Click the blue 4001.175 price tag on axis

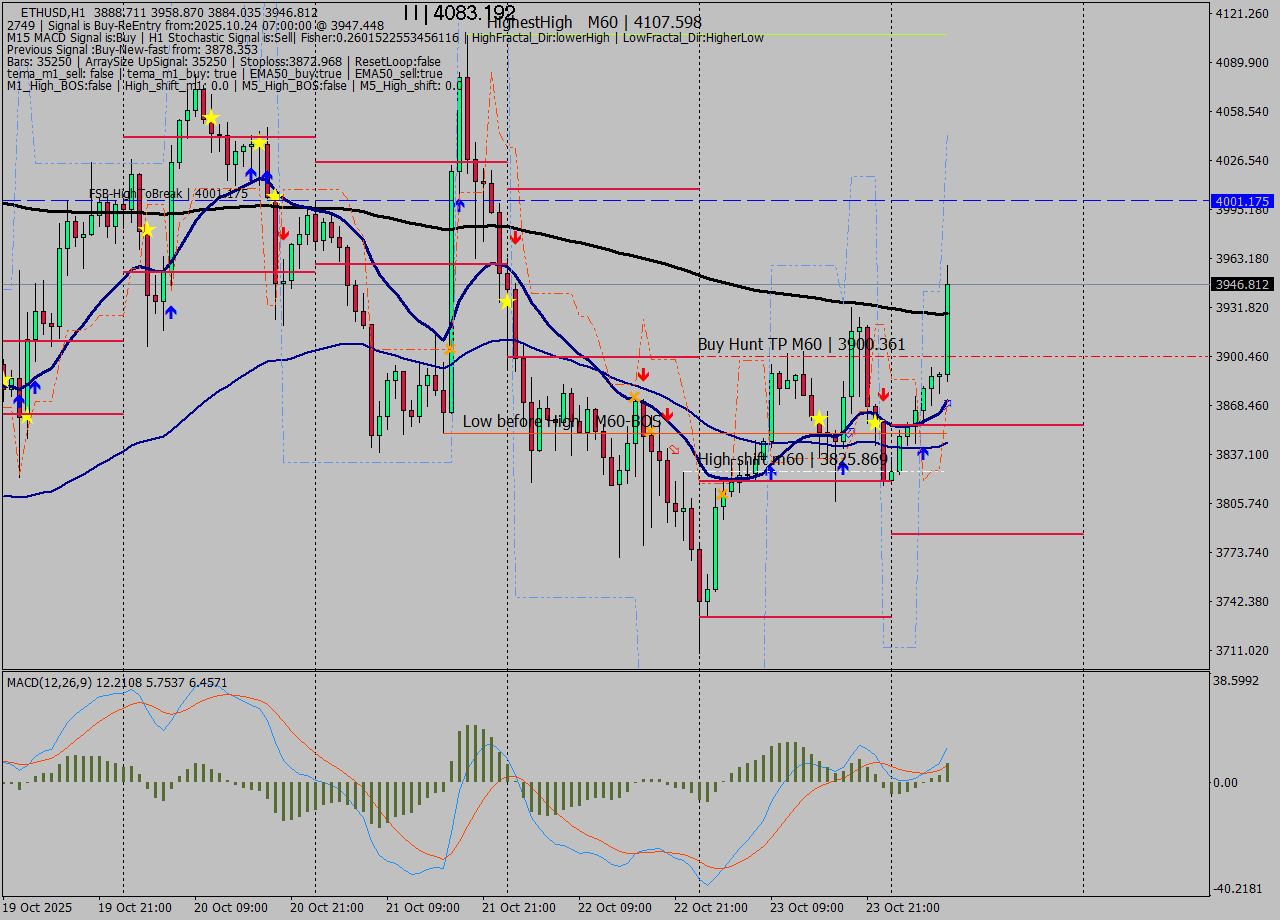1242,201
